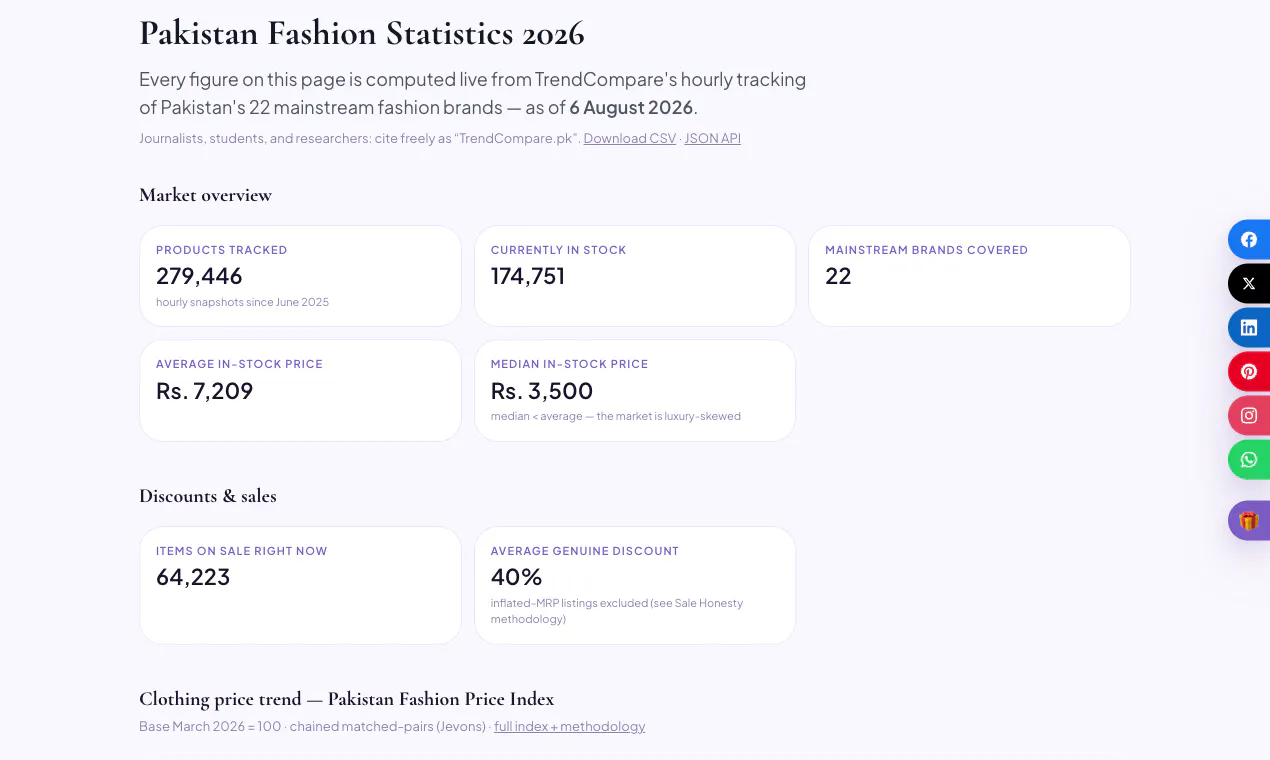Click the Average In-Stock Price label

point(239,364)
